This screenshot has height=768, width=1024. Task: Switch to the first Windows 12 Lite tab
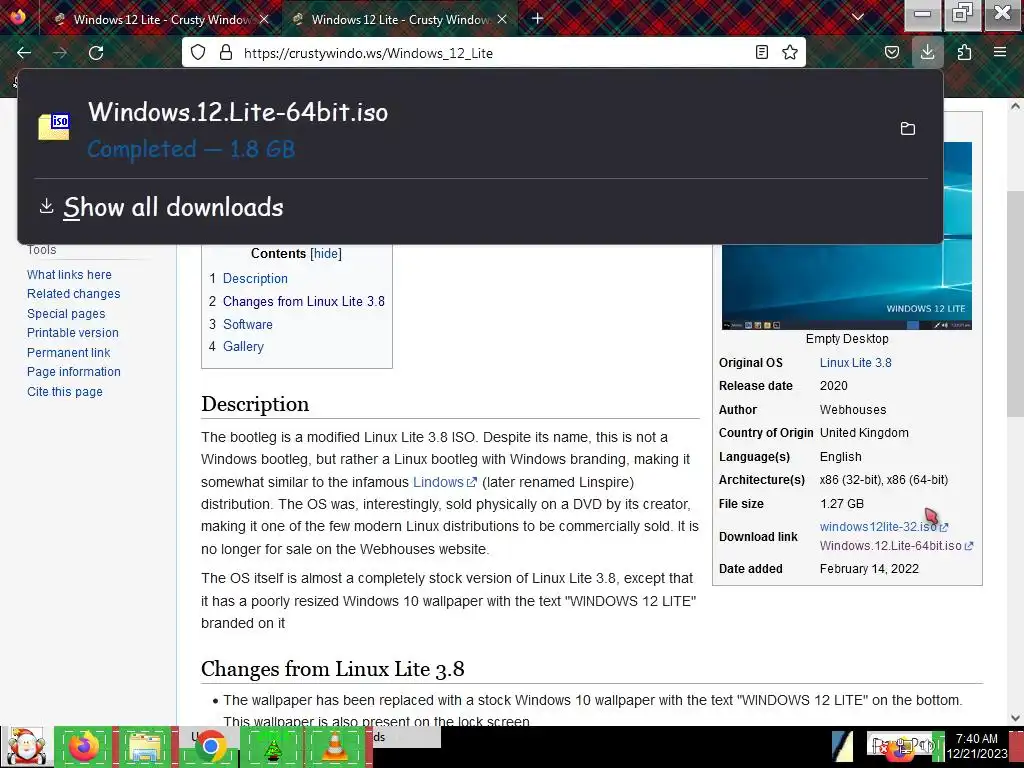pos(159,20)
